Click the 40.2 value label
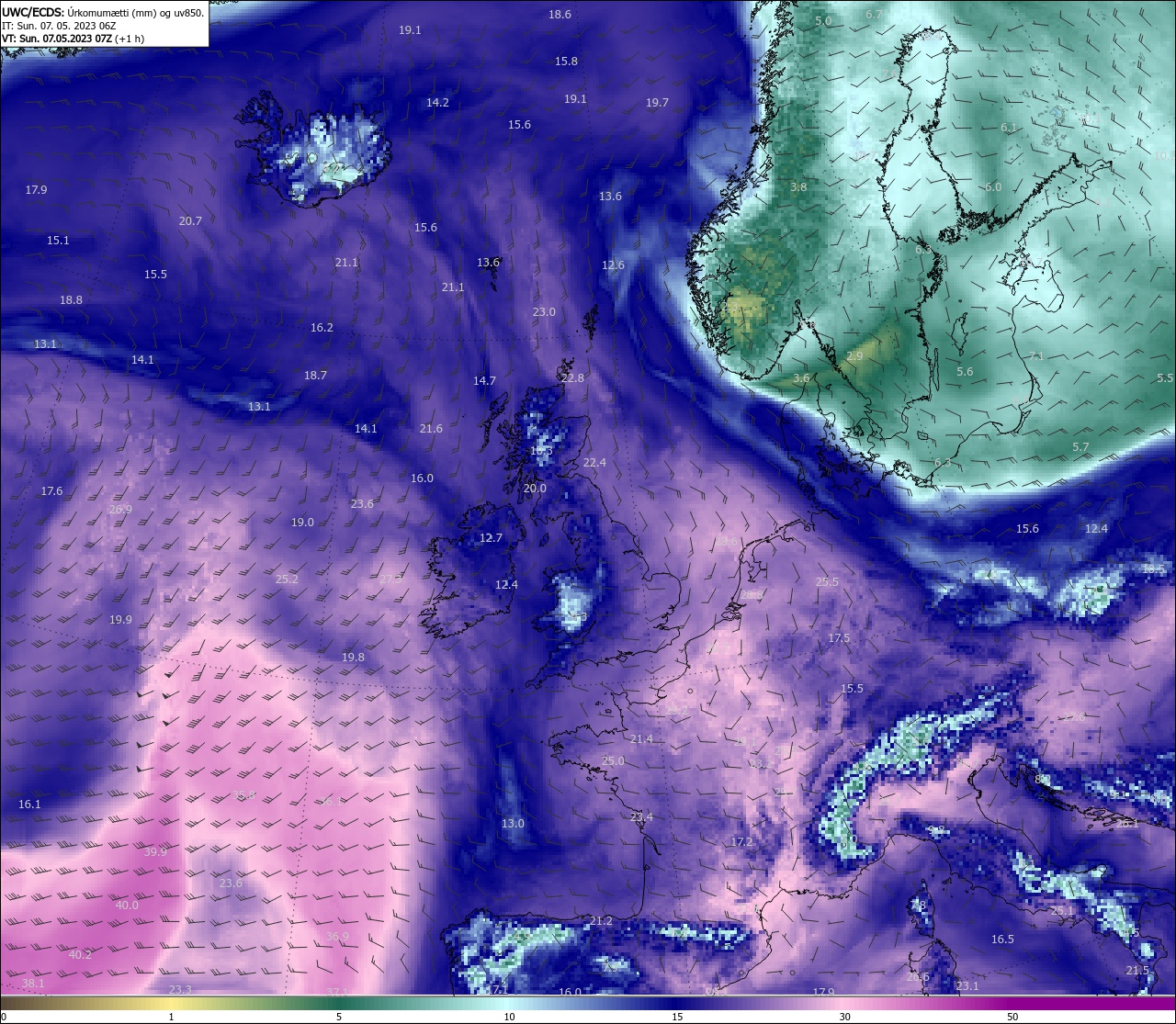The height and width of the screenshot is (1024, 1176). click(x=80, y=955)
